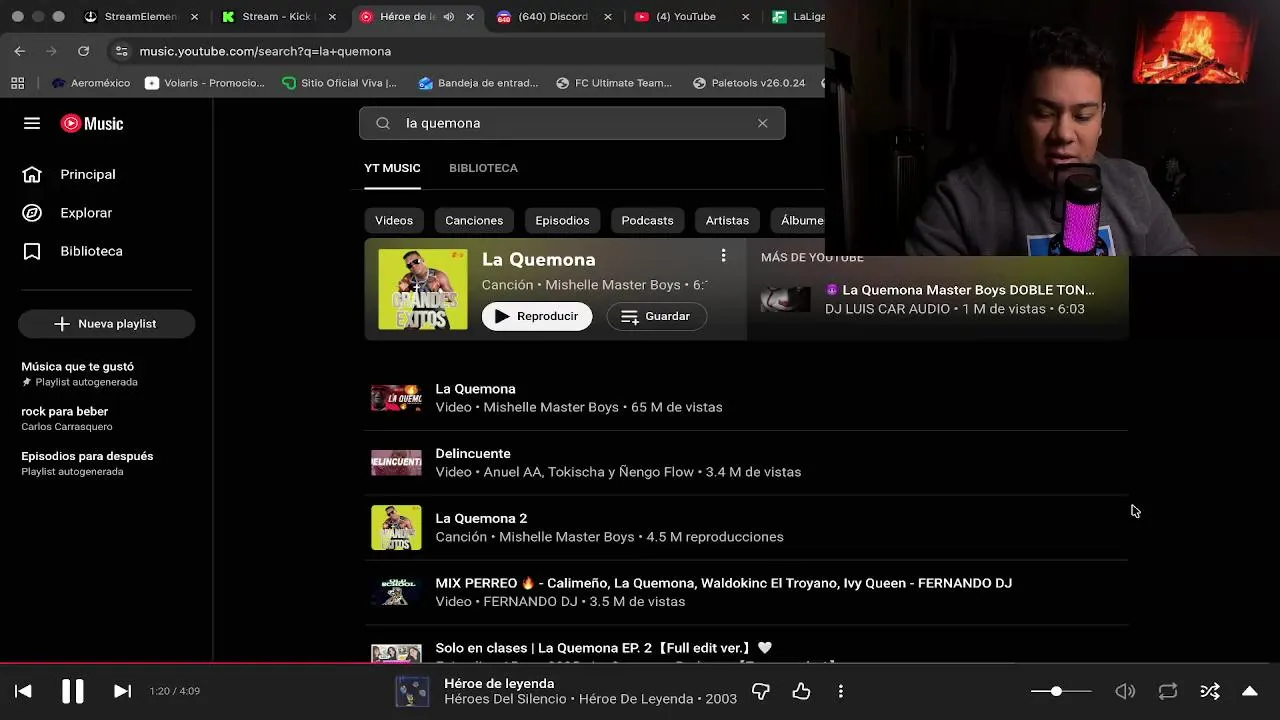Create a Nueva playlist
This screenshot has width=1280, height=720.
106,324
